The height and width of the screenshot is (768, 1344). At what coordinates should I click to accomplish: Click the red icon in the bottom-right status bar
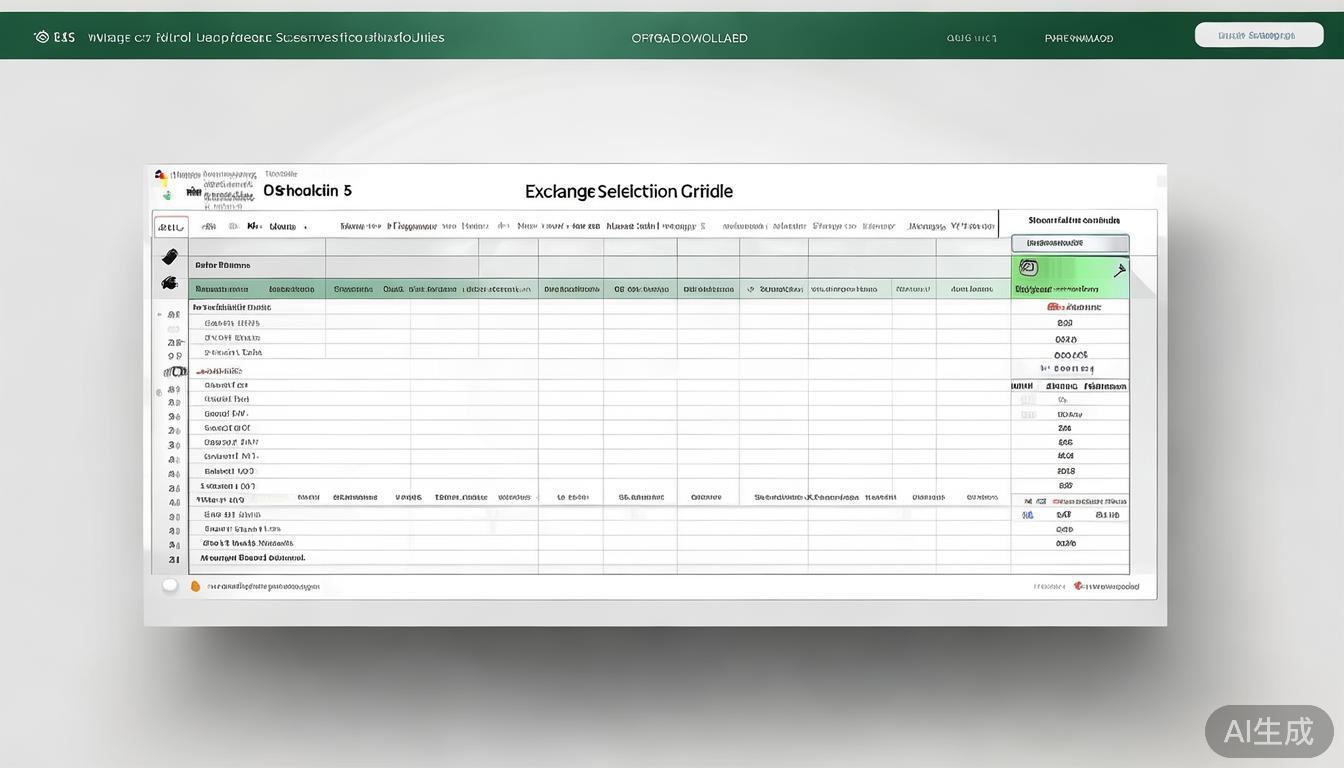point(1078,586)
